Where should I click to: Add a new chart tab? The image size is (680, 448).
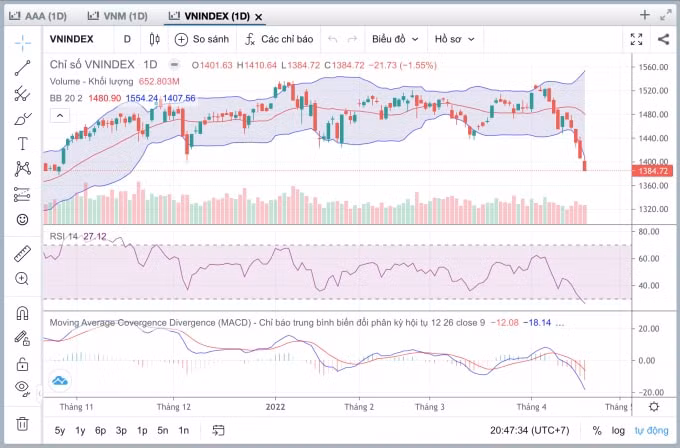click(x=644, y=15)
